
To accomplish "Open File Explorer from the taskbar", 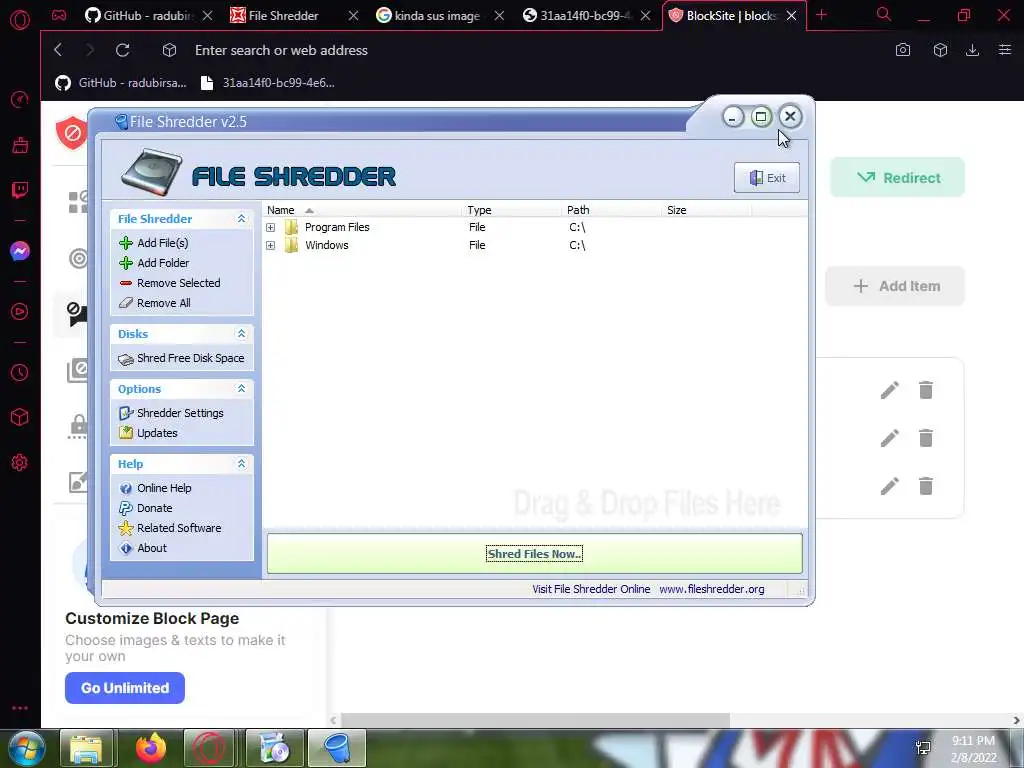I will click(x=86, y=748).
